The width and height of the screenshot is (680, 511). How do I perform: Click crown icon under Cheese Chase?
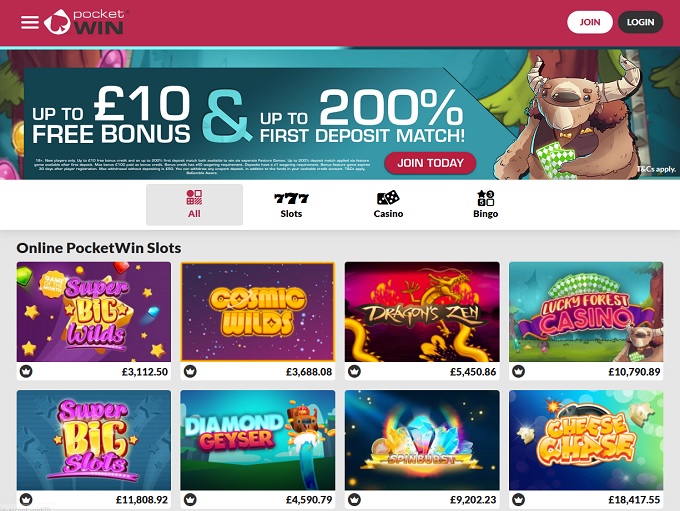[x=519, y=500]
